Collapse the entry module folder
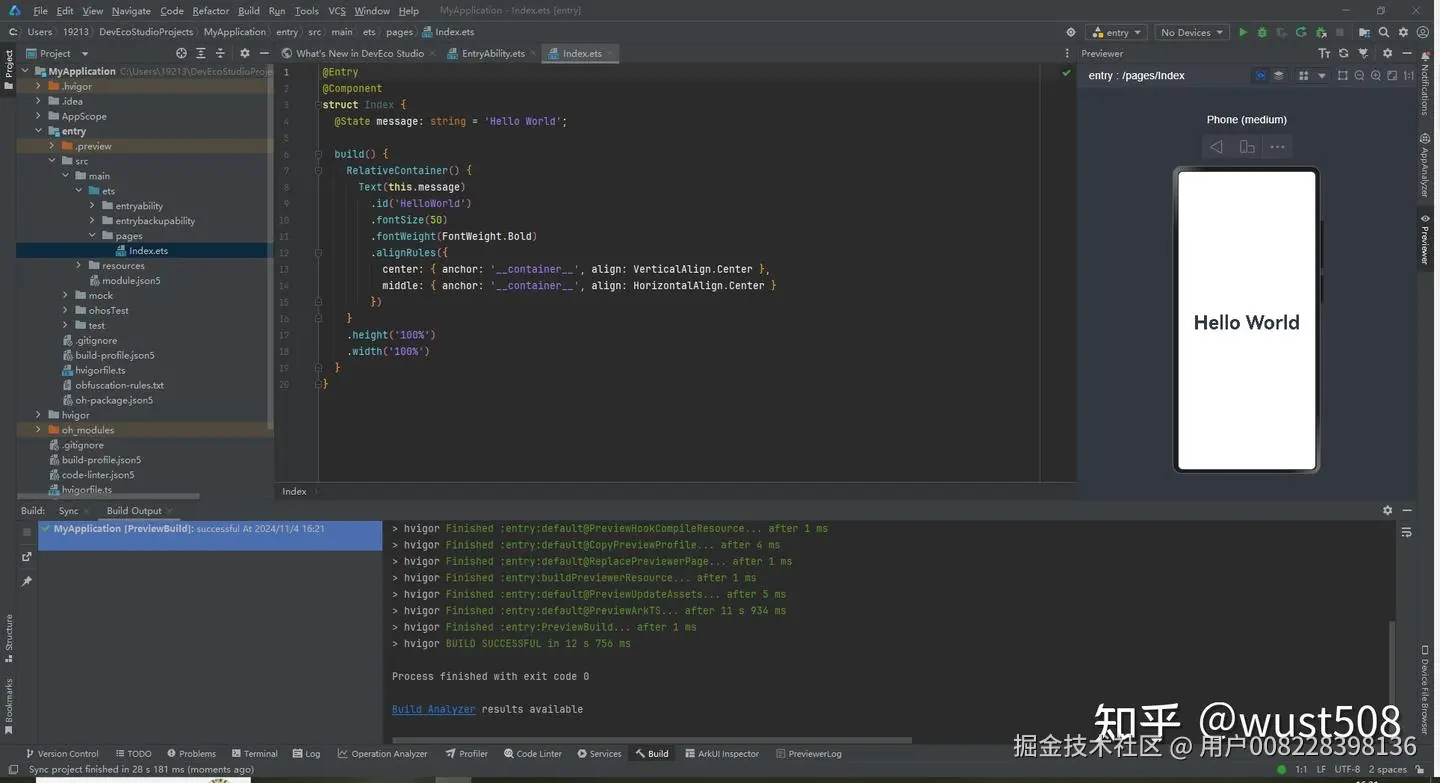 click(38, 131)
